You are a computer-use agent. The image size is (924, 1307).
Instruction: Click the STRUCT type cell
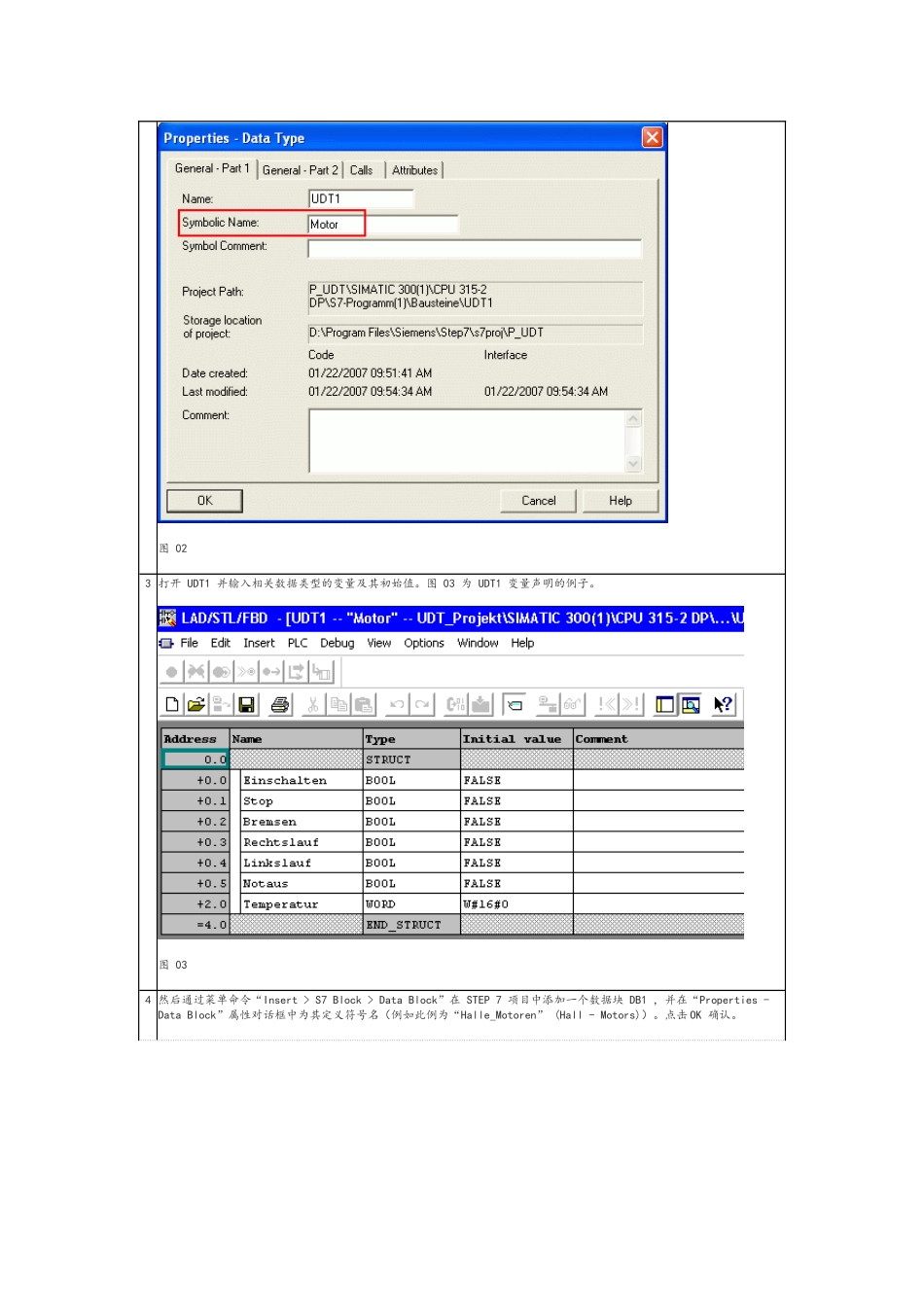coord(411,759)
